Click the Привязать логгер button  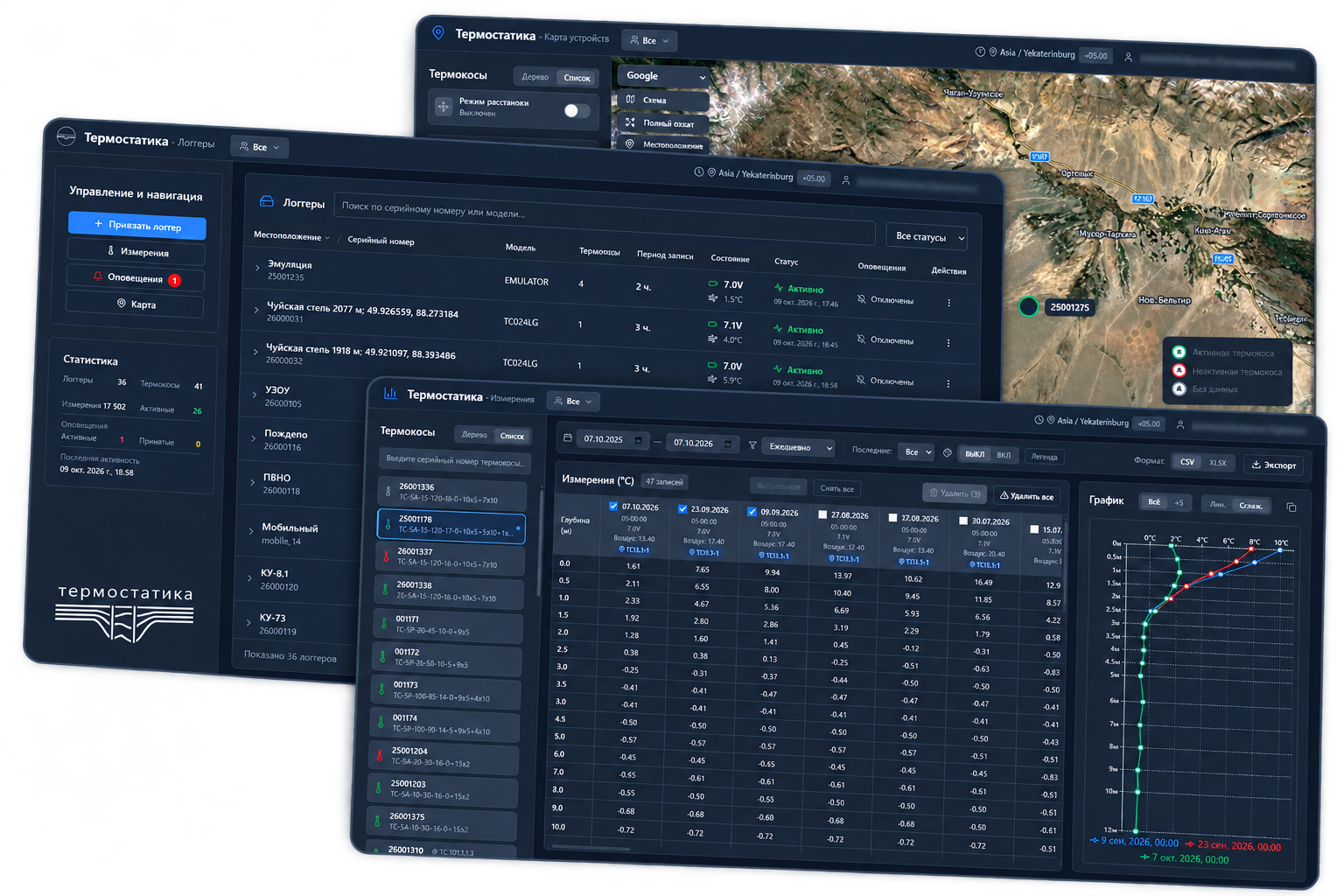pyautogui.click(x=137, y=226)
